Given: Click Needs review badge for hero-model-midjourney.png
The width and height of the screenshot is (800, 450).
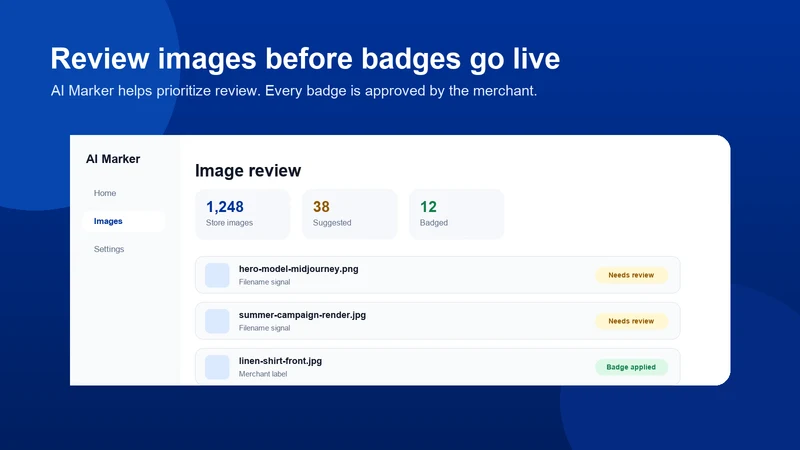Looking at the screenshot, I should point(631,275).
